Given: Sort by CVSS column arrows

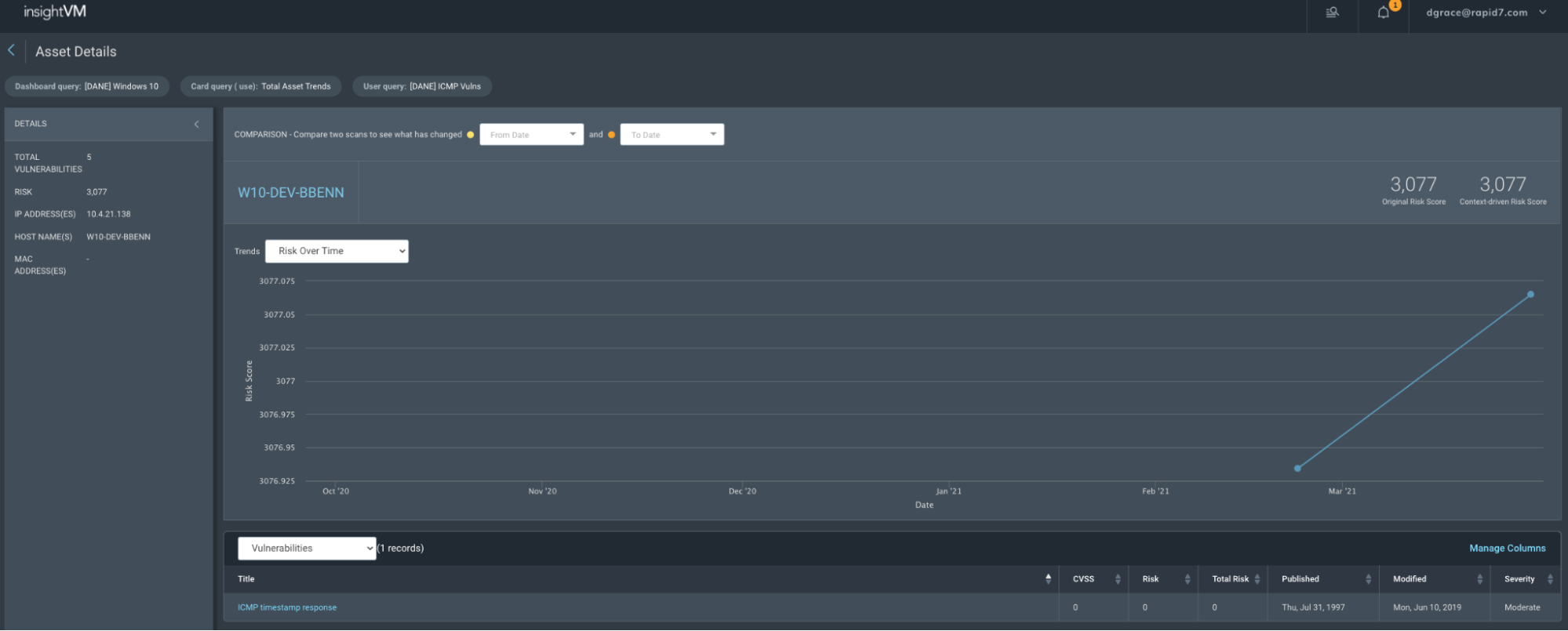Looking at the screenshot, I should coord(1118,578).
